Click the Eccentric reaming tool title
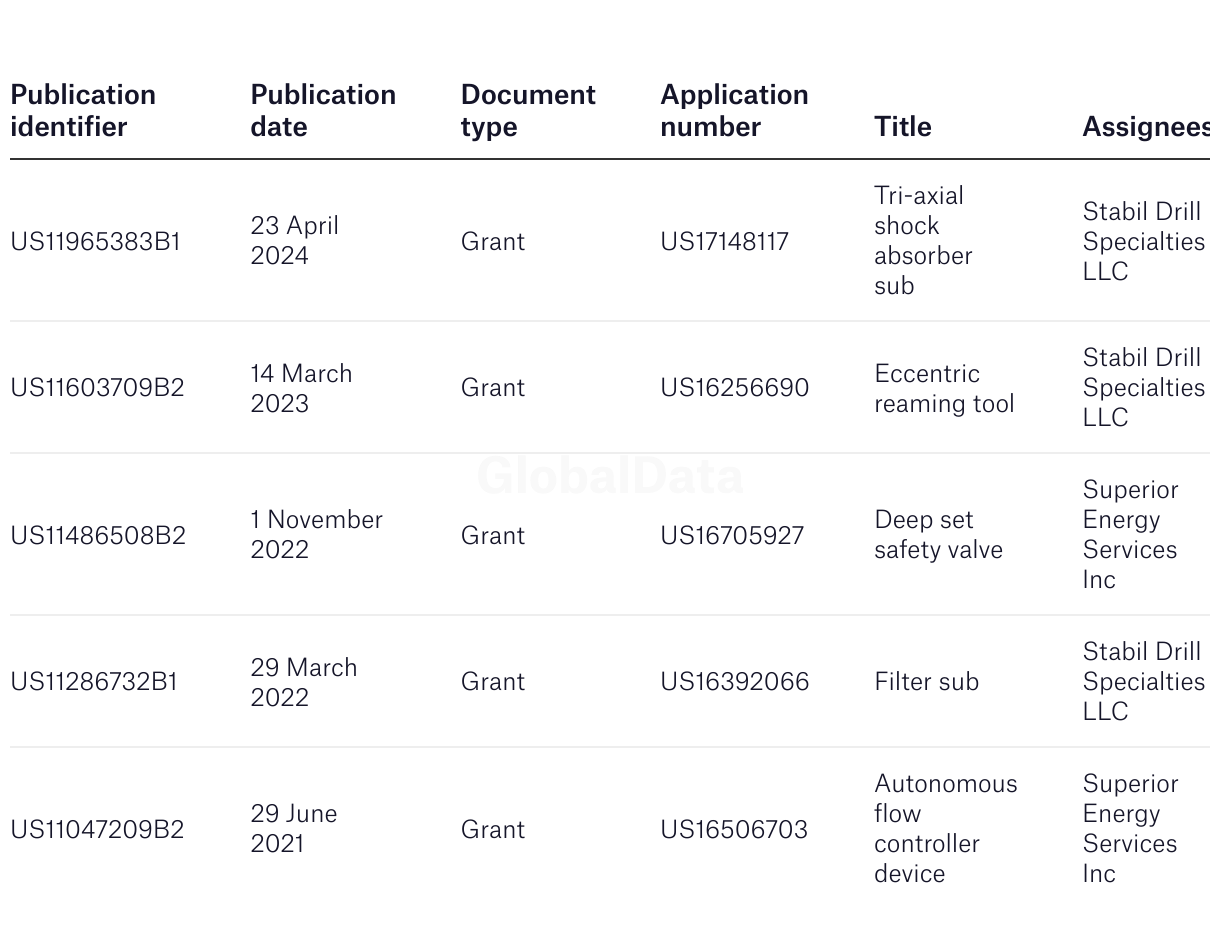This screenshot has width=1220, height=950. tap(943, 388)
